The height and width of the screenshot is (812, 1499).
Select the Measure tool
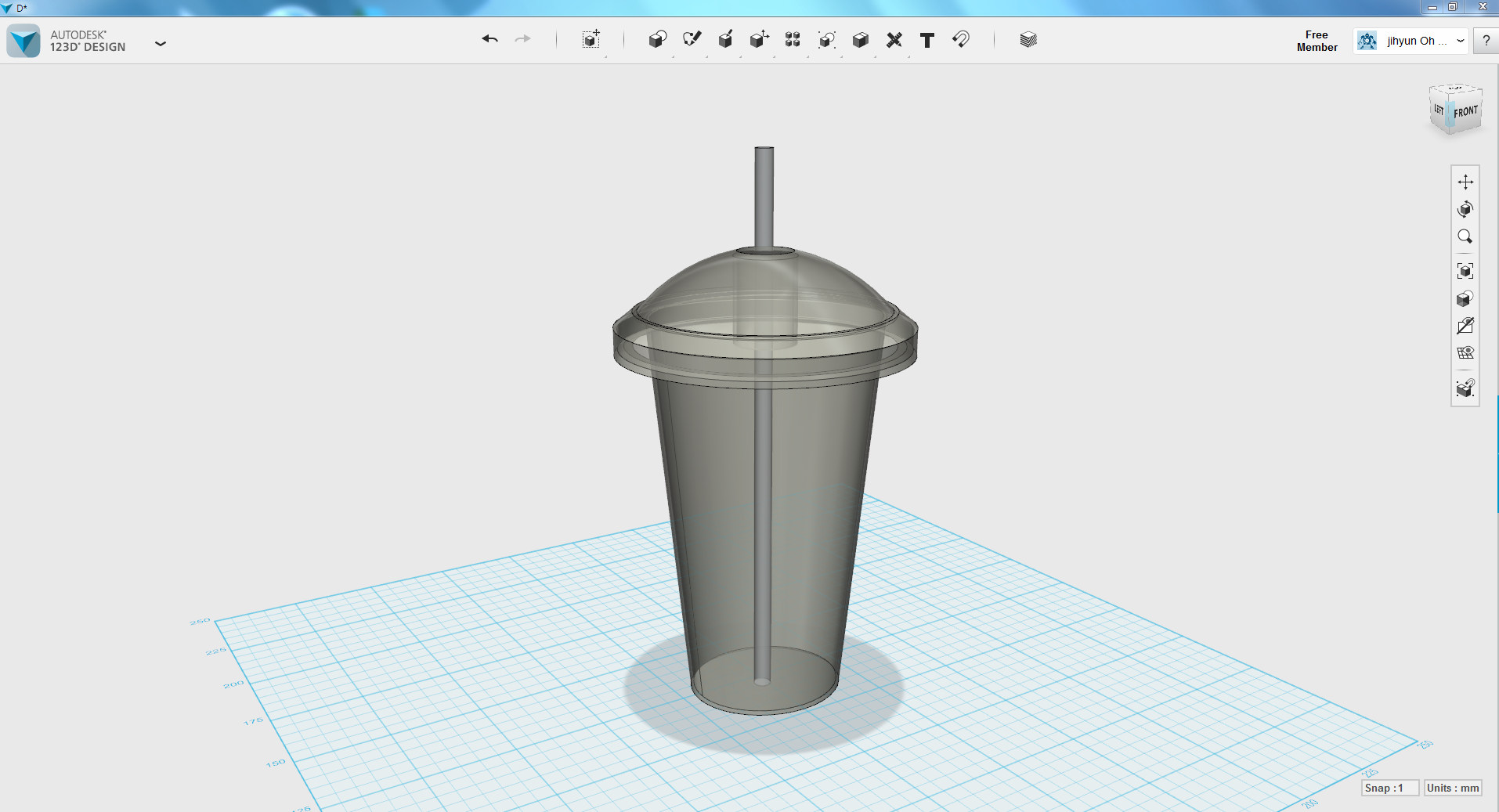[894, 40]
